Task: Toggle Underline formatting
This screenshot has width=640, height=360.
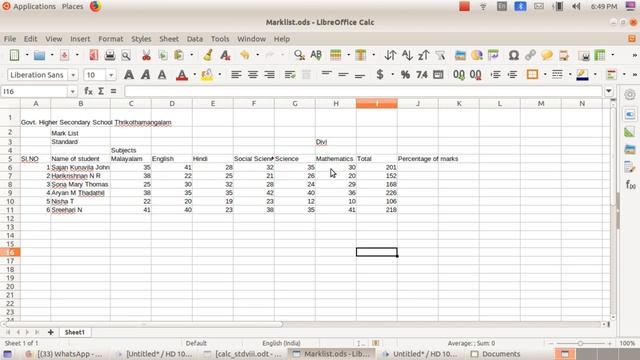Action: click(162, 75)
